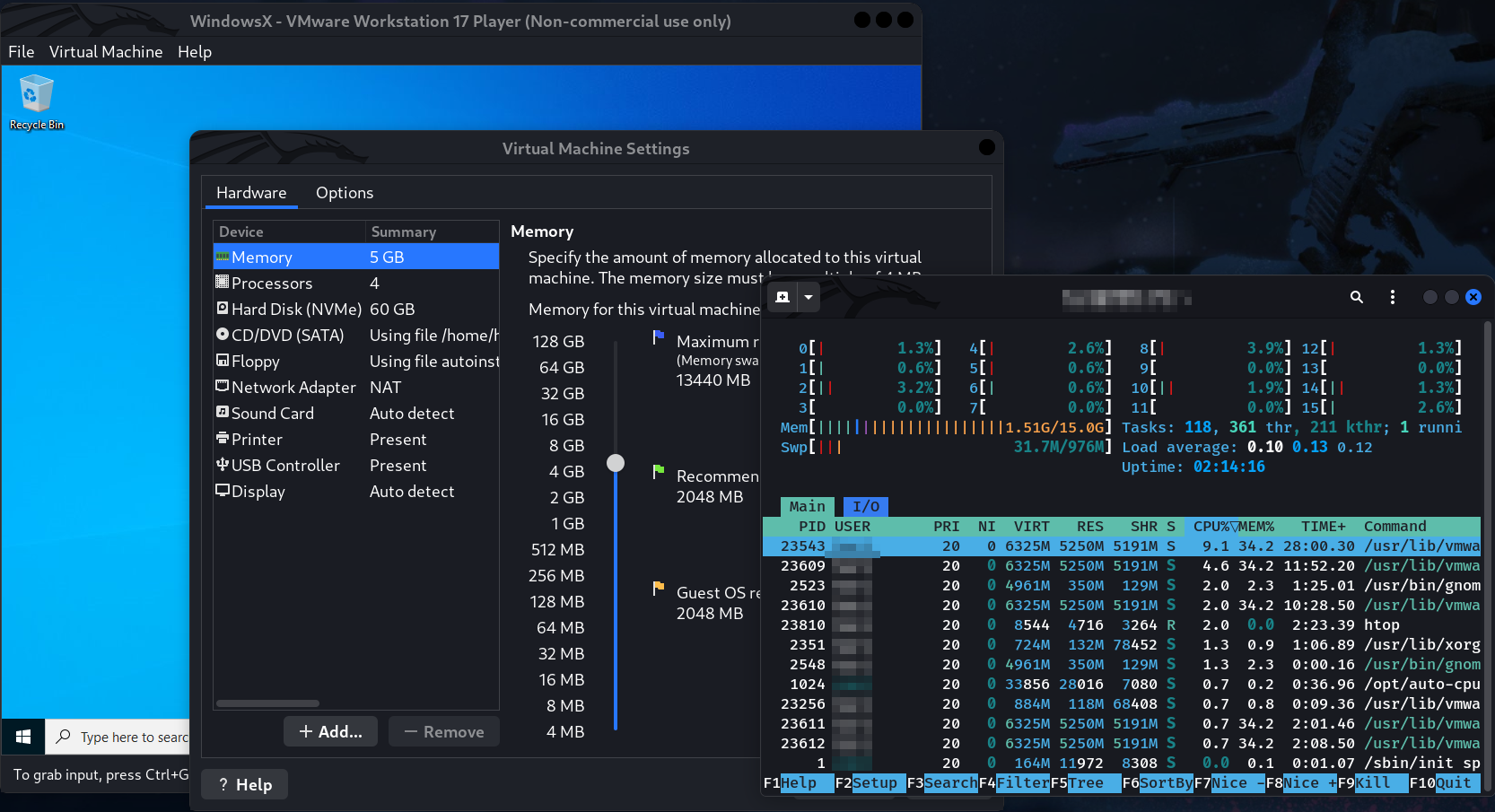
Task: Sort htop by the RES column header
Action: [1090, 526]
